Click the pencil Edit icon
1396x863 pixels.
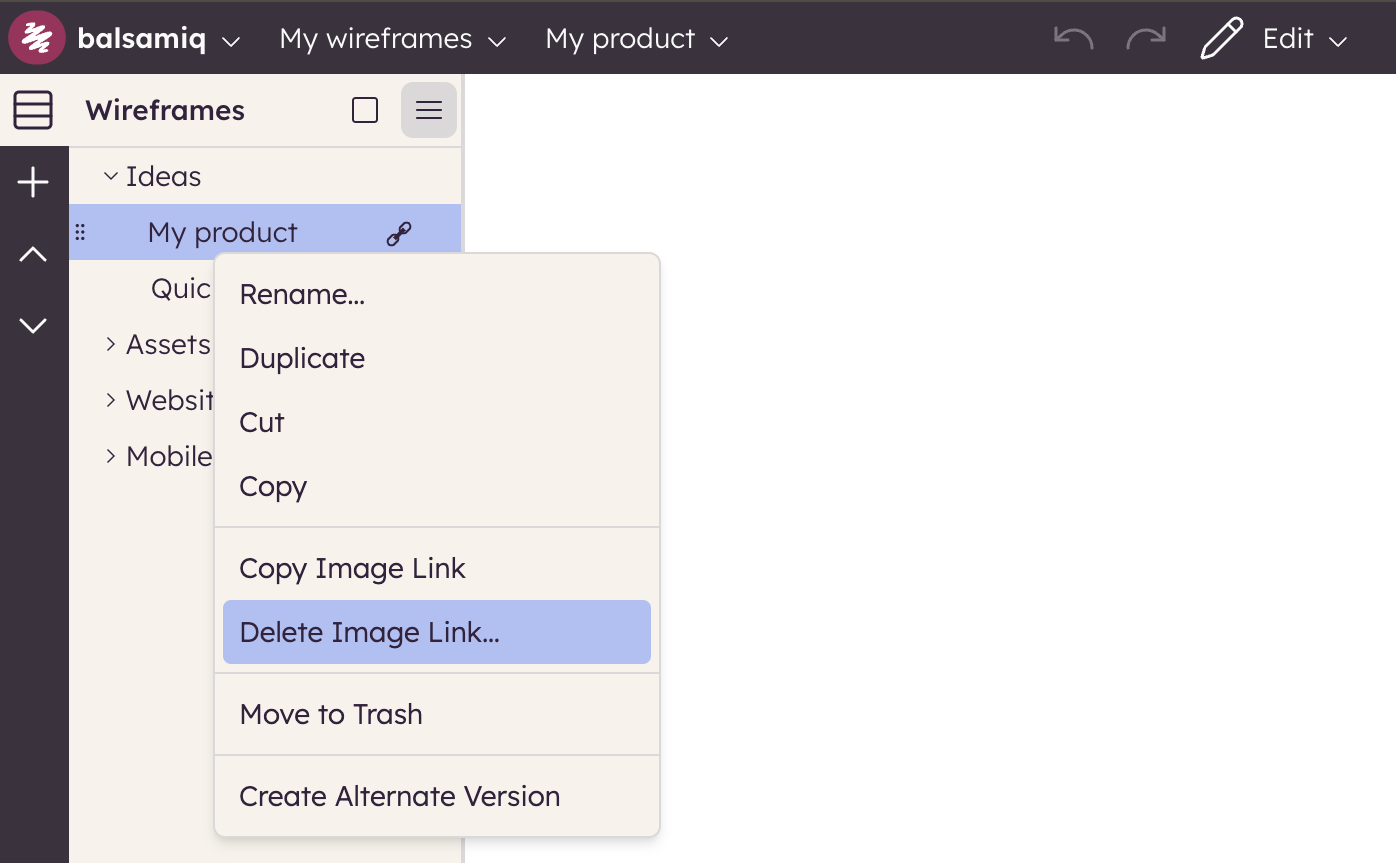(1221, 39)
